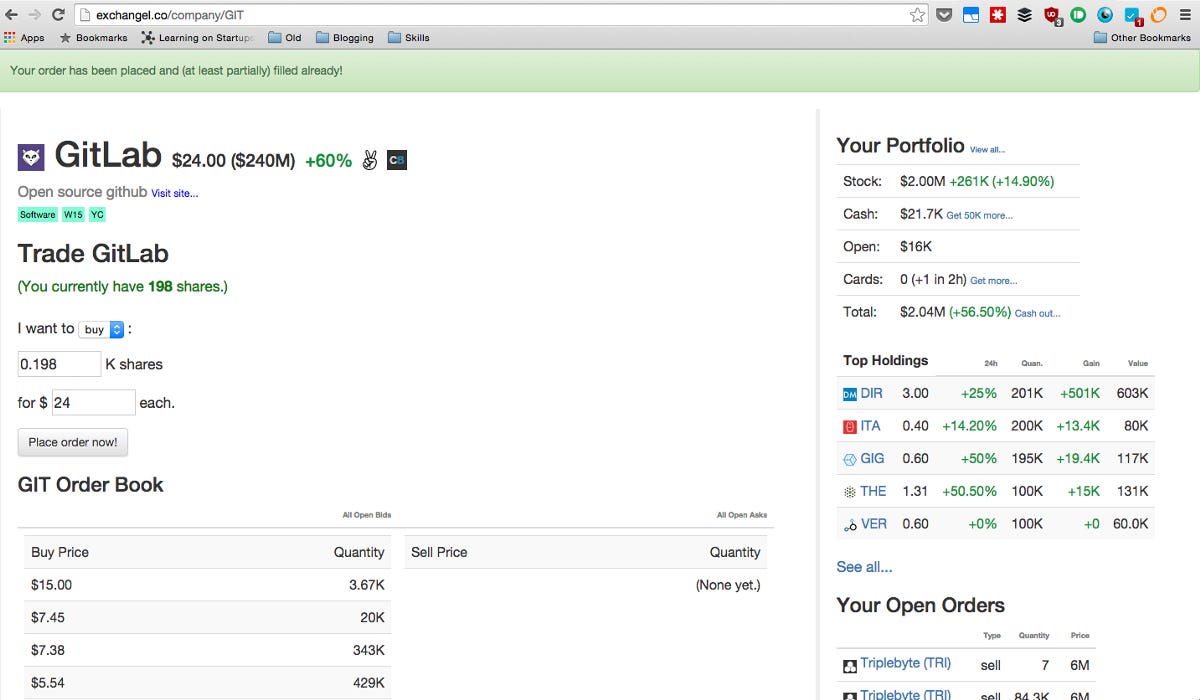The image size is (1200, 700).
Task: Focus the K shares quantity input
Action: (60, 364)
